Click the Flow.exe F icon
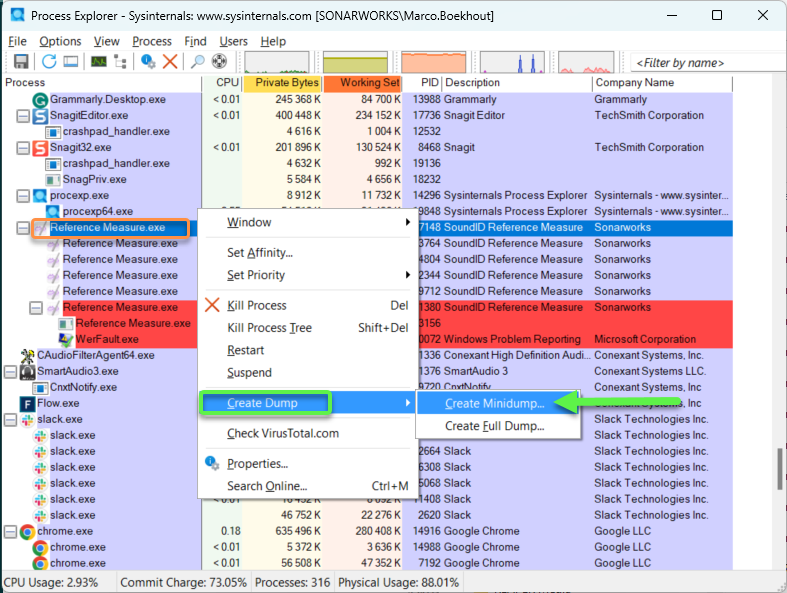 click(27, 404)
